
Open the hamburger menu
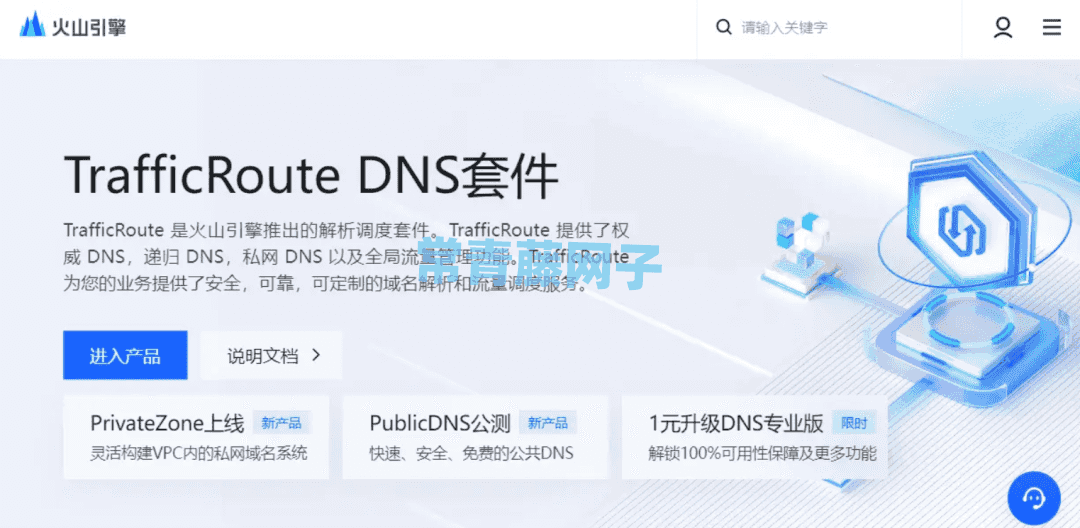[x=1051, y=28]
